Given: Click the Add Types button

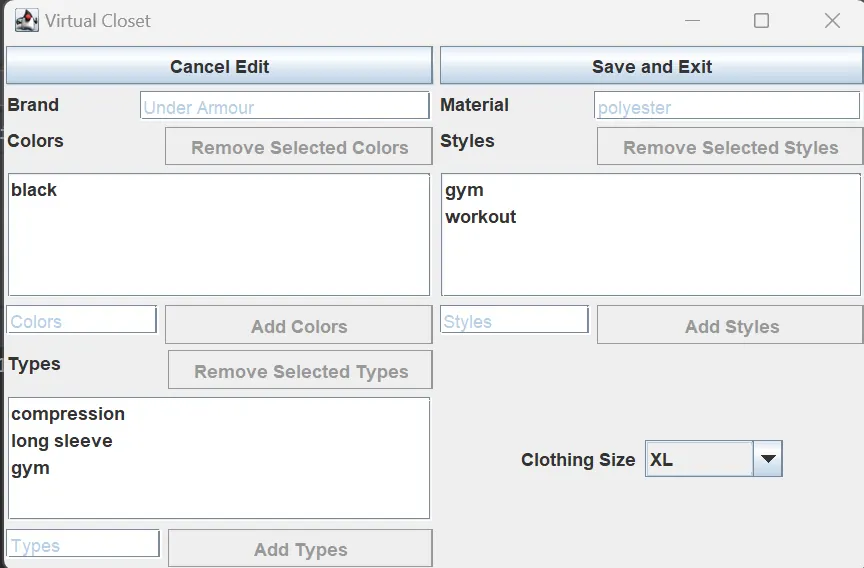Looking at the screenshot, I should (x=300, y=549).
